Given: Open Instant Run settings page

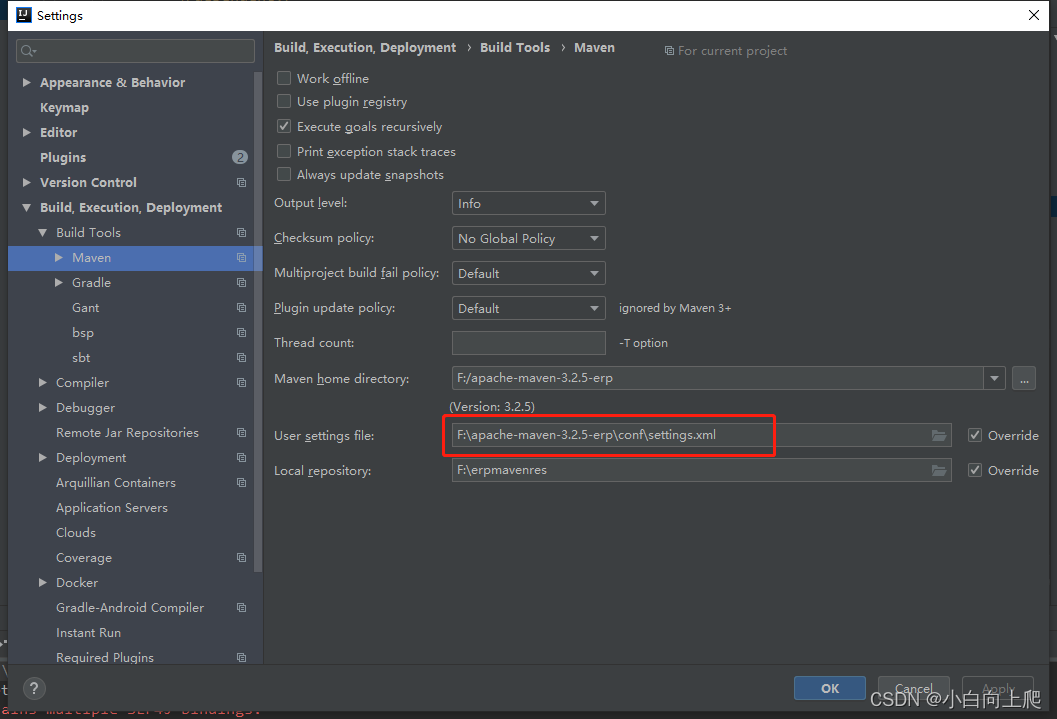Looking at the screenshot, I should pos(88,633).
